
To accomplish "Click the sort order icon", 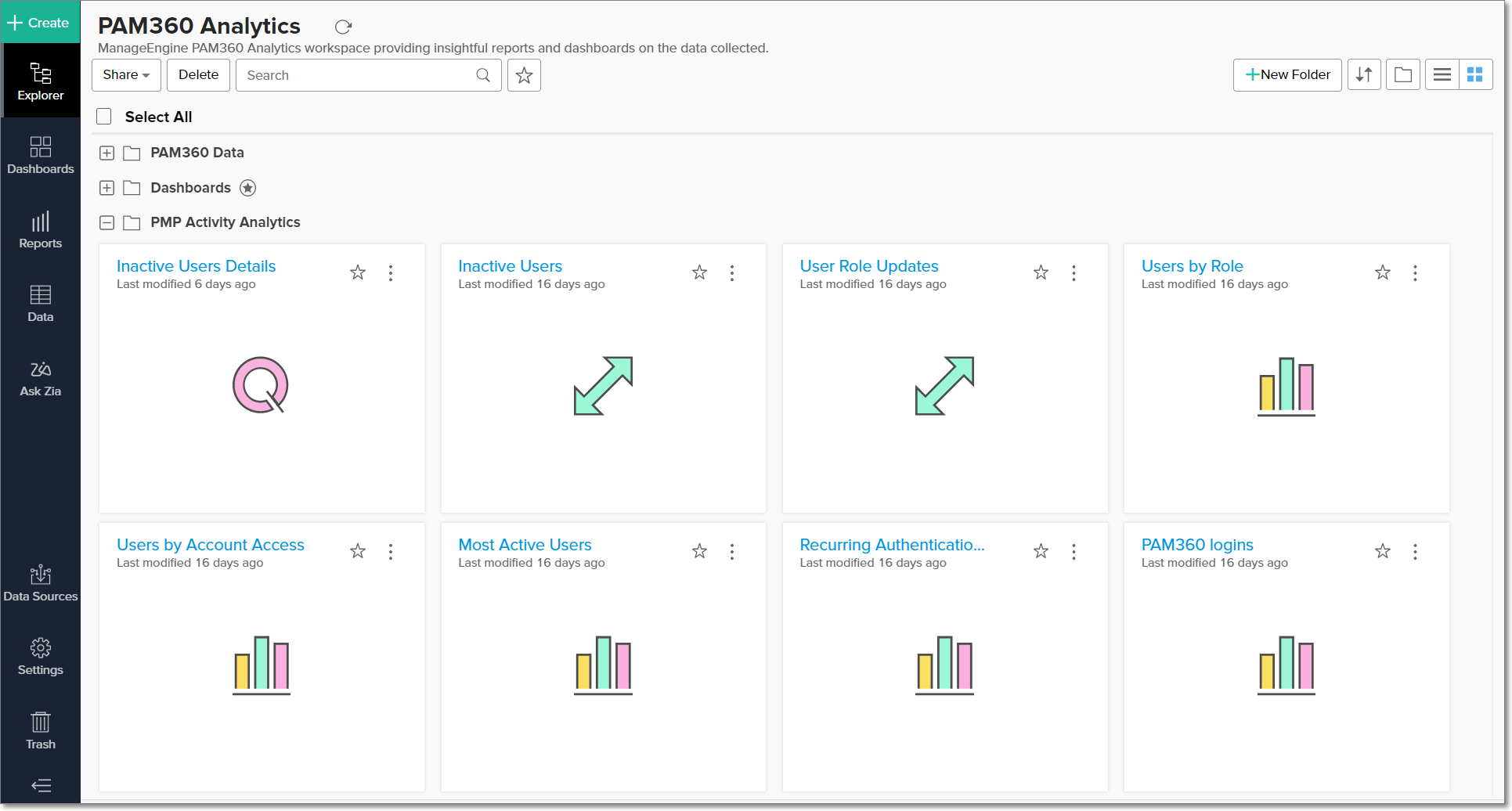I will coord(1364,75).
